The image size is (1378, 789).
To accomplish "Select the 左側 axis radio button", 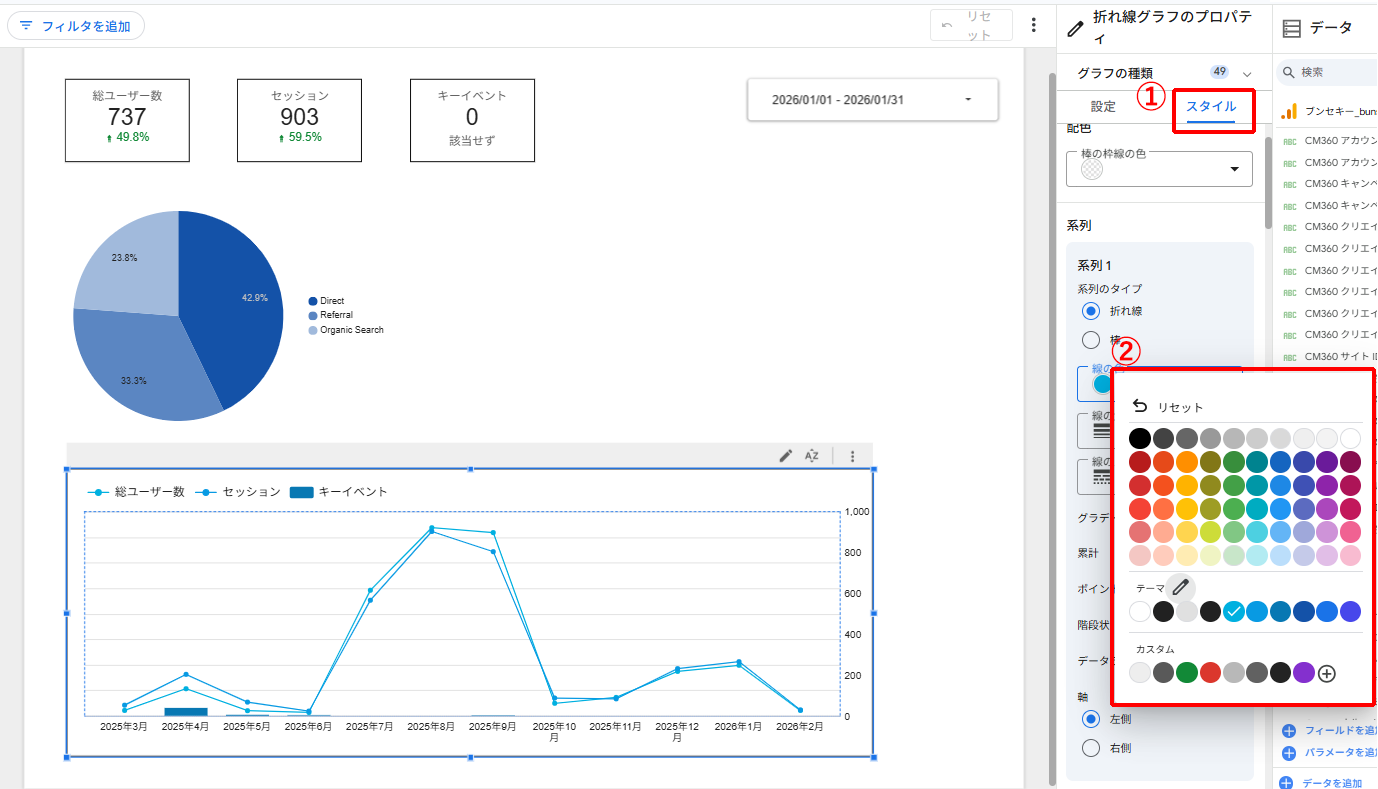I will coord(1091,719).
